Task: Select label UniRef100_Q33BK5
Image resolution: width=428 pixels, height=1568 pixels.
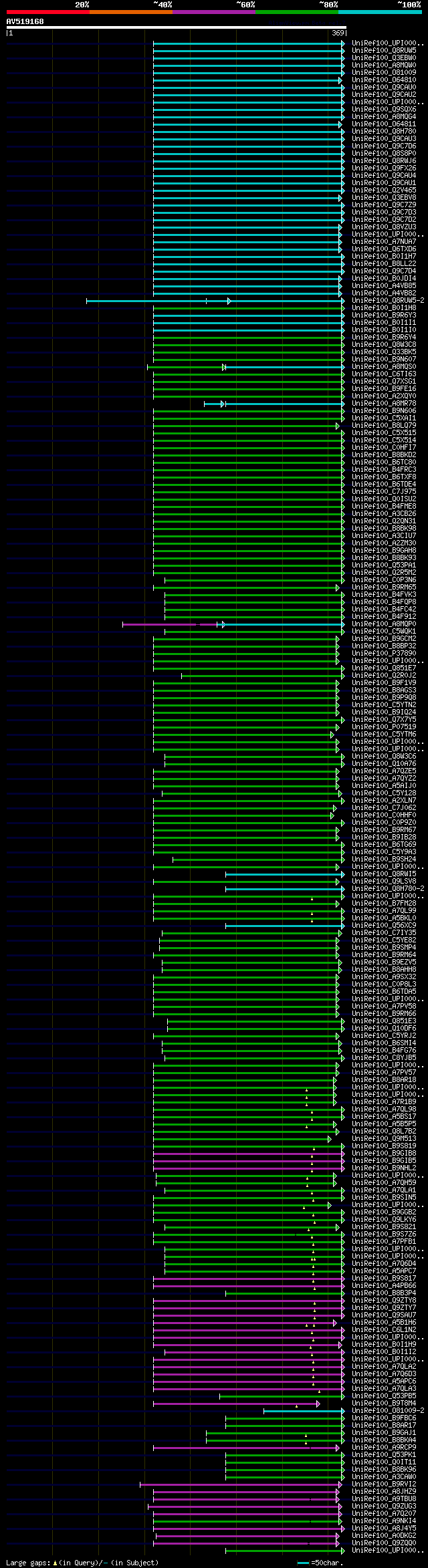Action: point(384,352)
